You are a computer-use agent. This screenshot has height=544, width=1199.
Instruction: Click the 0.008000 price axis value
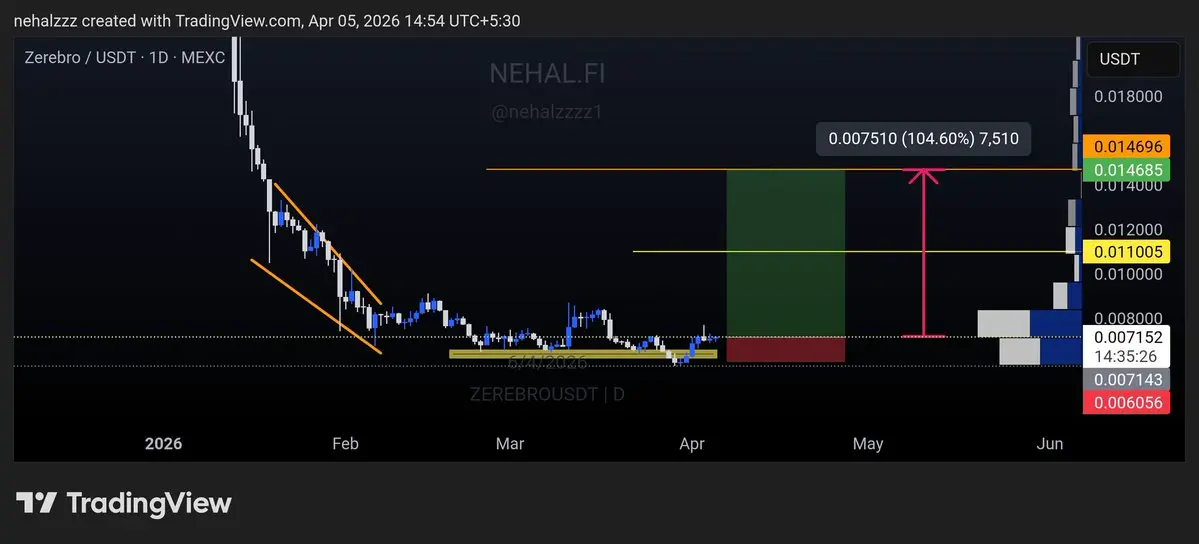click(x=1128, y=318)
